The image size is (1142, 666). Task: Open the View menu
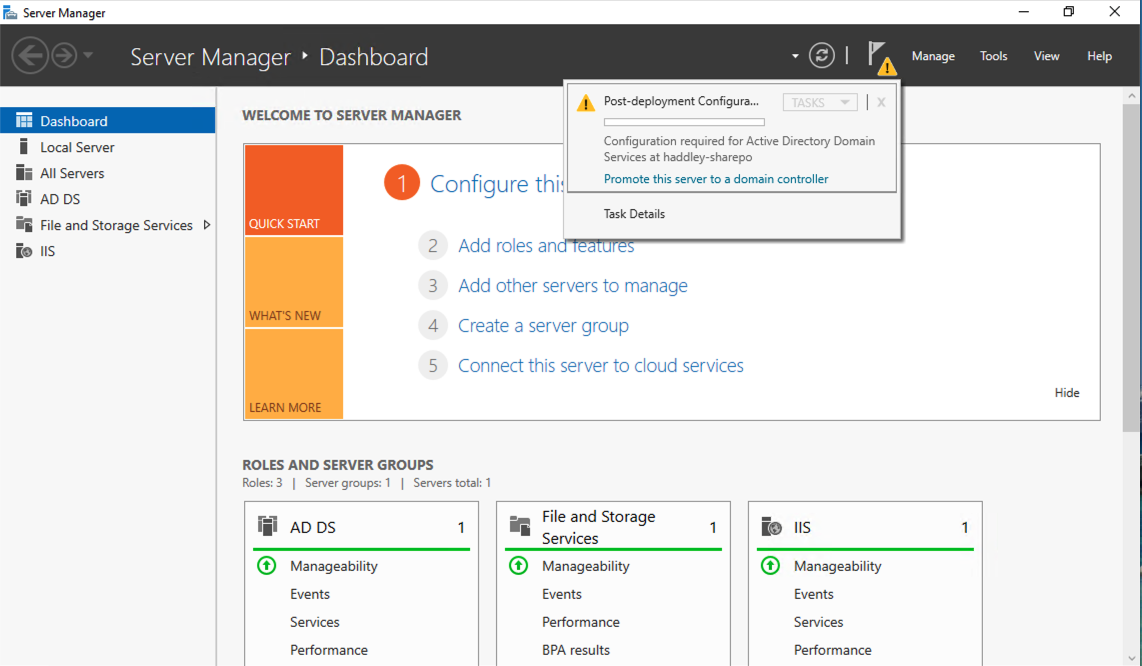(1047, 56)
